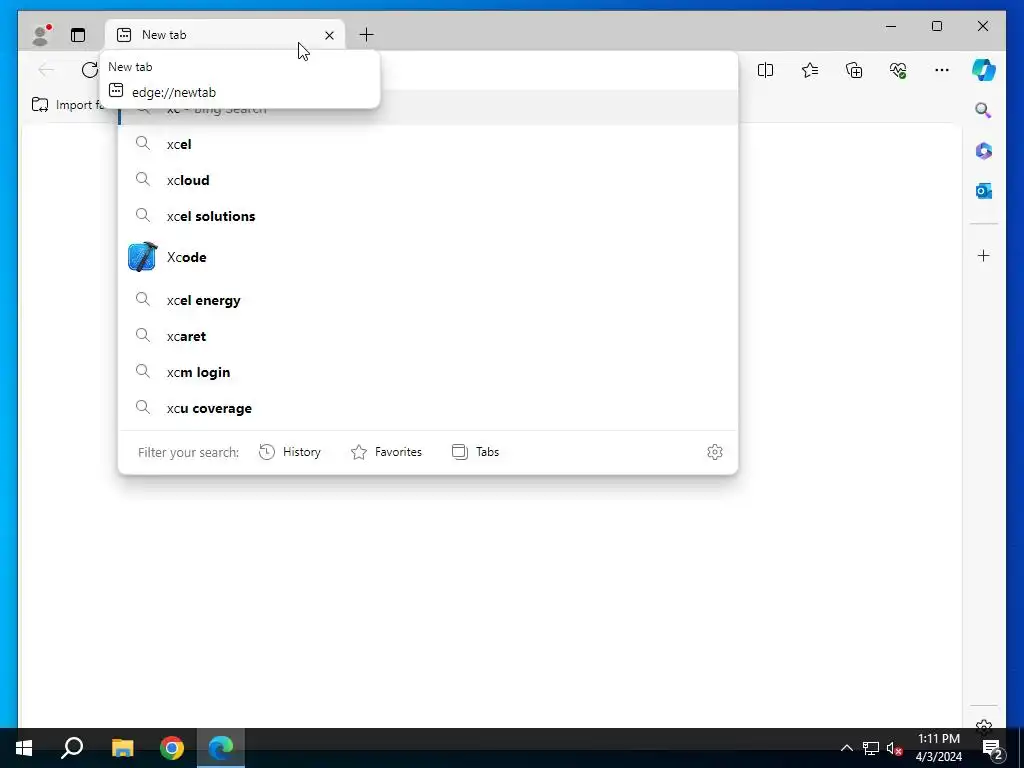Open the Favorites star toolbar icon
This screenshot has height=768, width=1024.
(810, 70)
